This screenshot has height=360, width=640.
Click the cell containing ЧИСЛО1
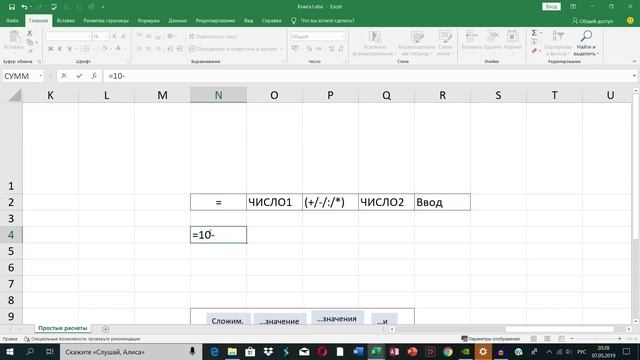tap(274, 202)
